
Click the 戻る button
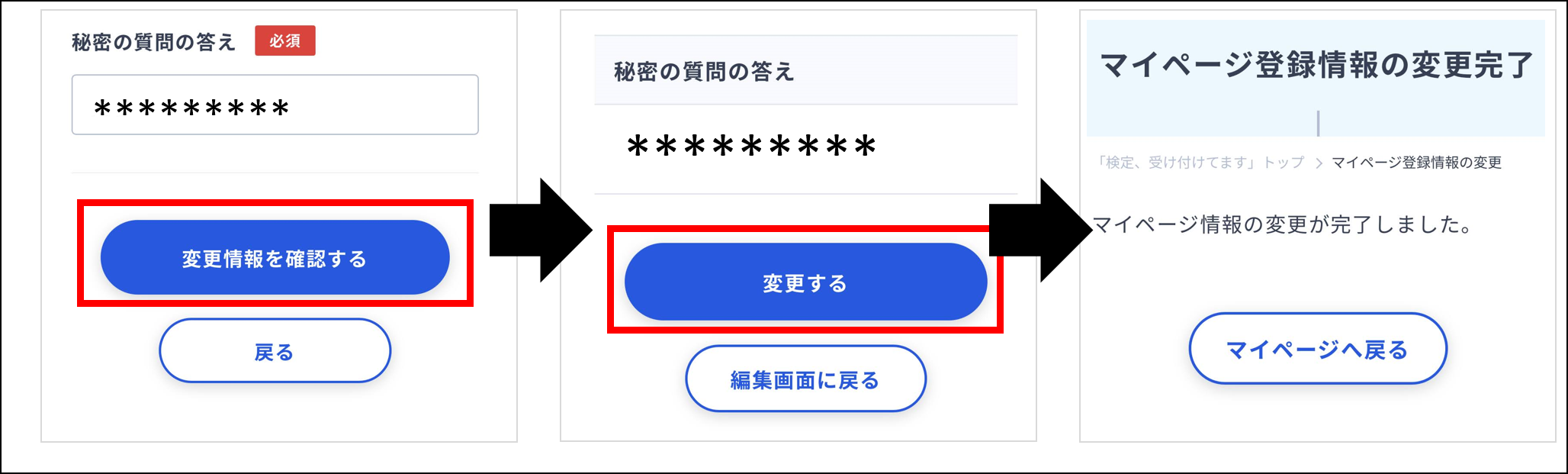[275, 351]
